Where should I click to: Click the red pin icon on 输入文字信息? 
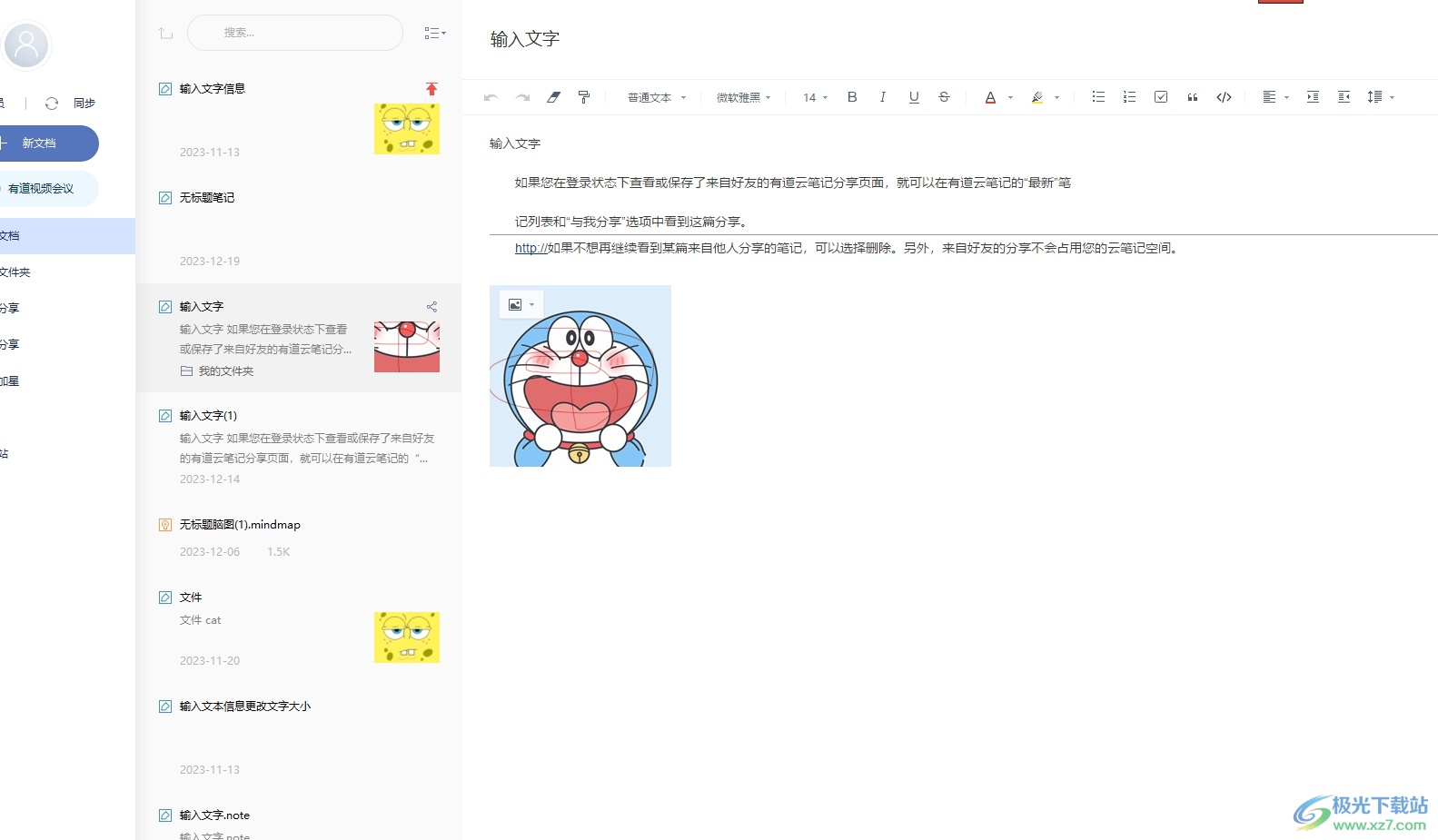pyautogui.click(x=431, y=89)
